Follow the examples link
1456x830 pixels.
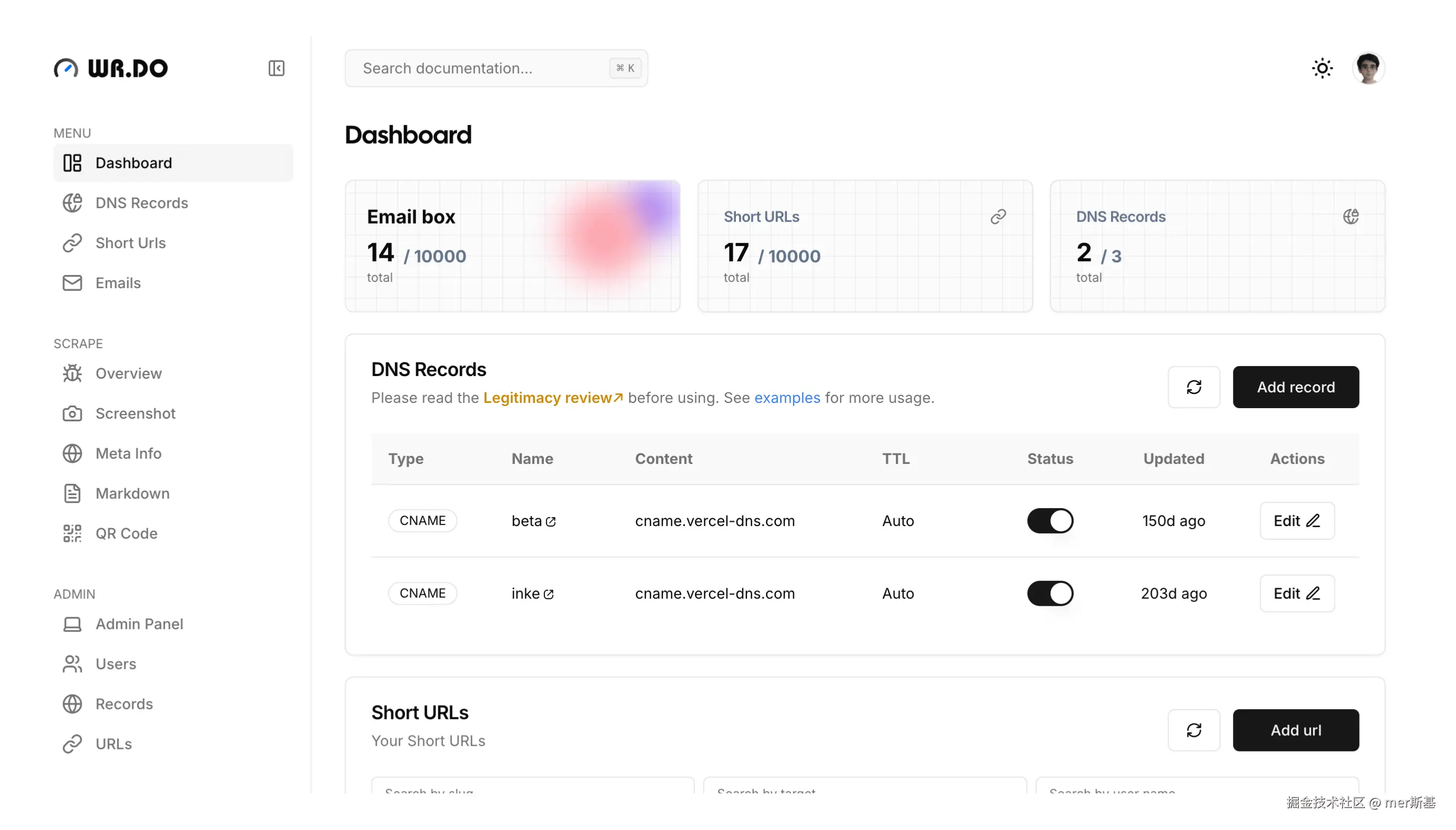tap(787, 397)
